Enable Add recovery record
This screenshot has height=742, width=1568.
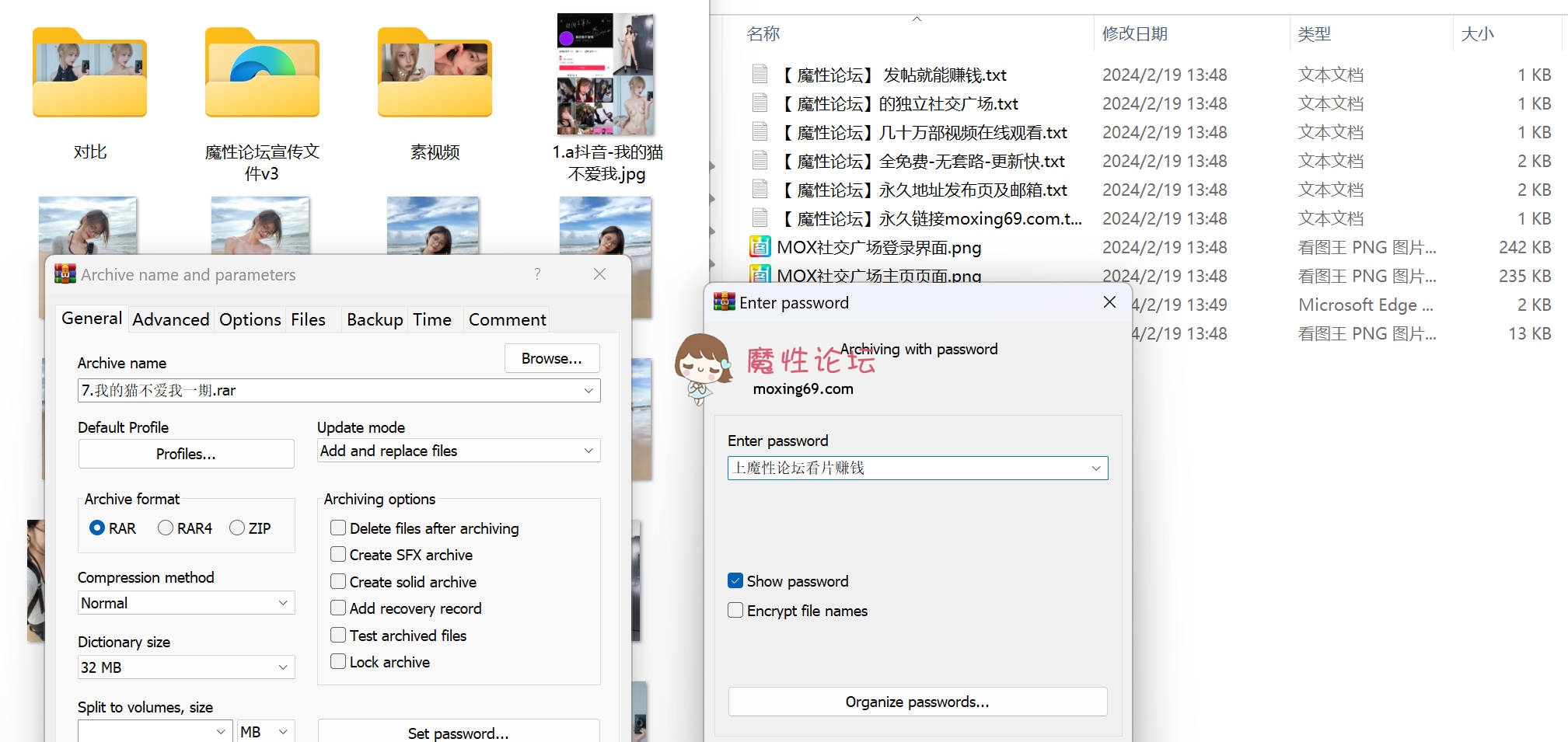click(338, 608)
